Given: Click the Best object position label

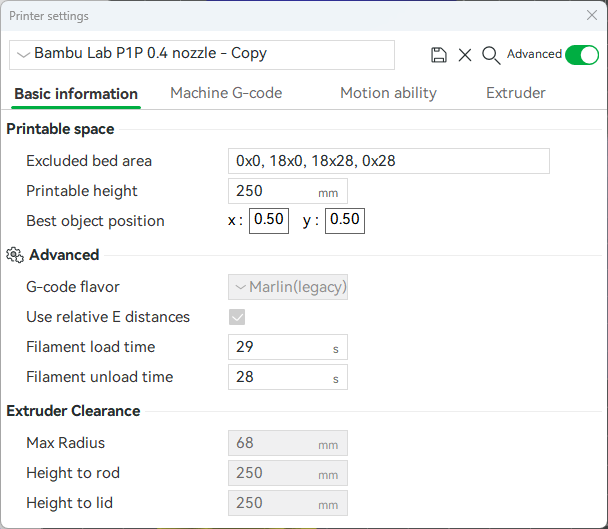Looking at the screenshot, I should coord(95,221).
